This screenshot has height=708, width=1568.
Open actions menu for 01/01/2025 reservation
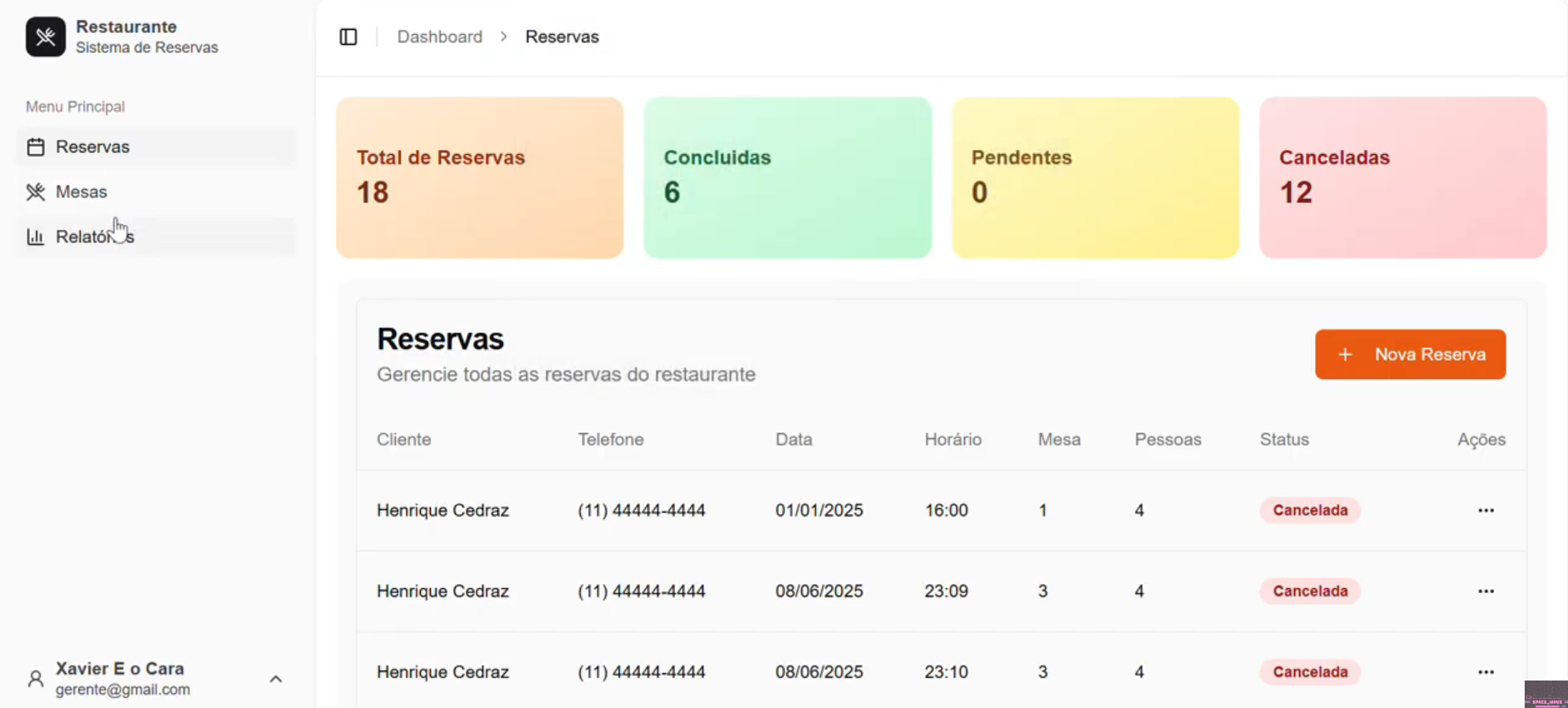[1486, 511]
